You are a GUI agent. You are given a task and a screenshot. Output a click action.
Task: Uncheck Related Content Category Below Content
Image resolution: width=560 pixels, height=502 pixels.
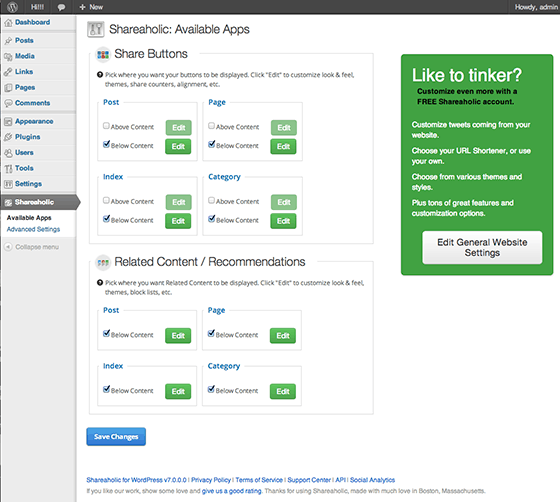[211, 389]
